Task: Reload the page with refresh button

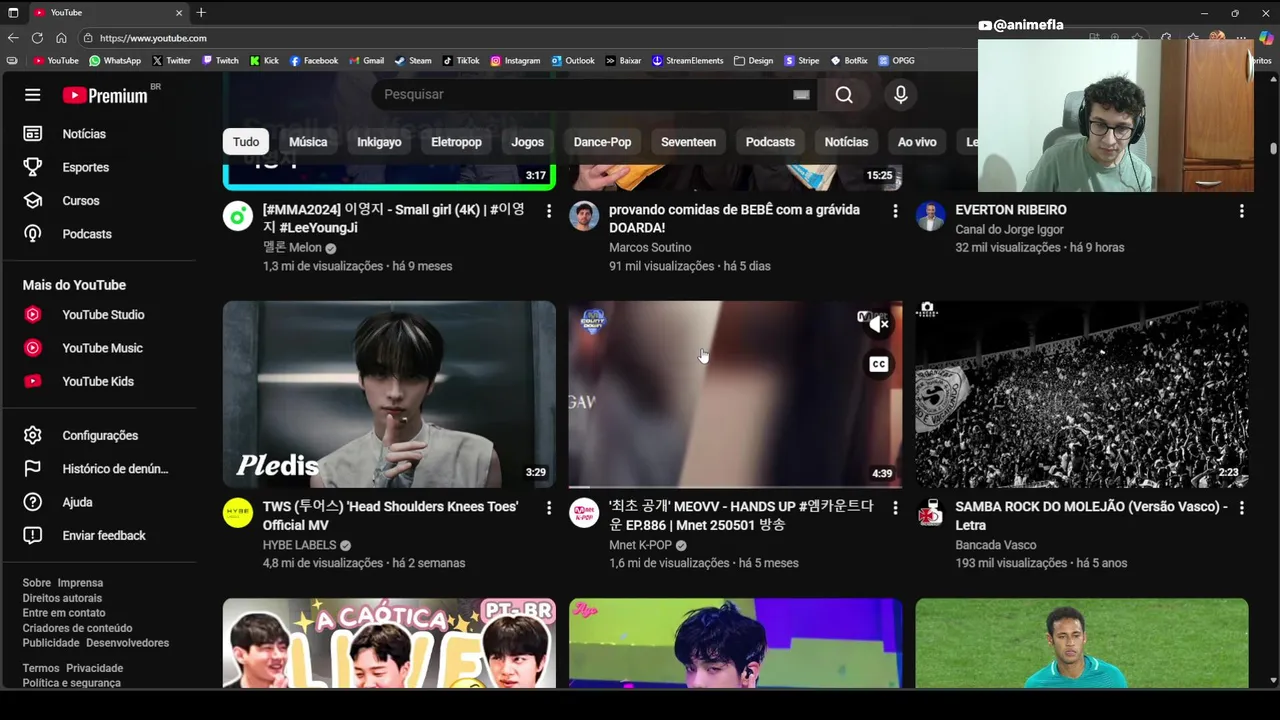Action: pyautogui.click(x=37, y=38)
